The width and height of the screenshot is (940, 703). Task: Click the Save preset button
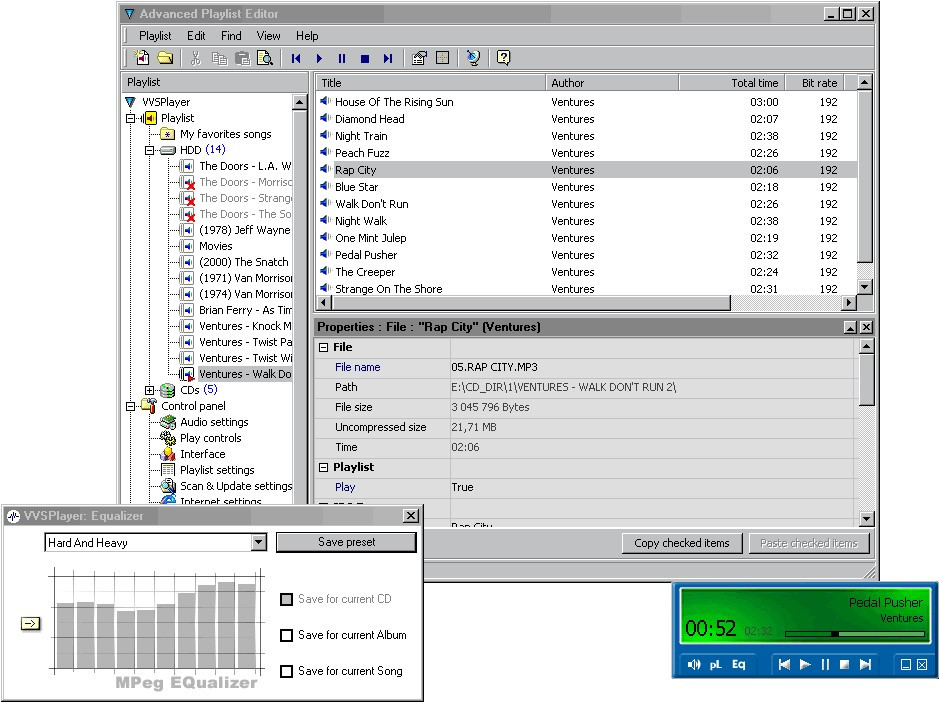[347, 542]
